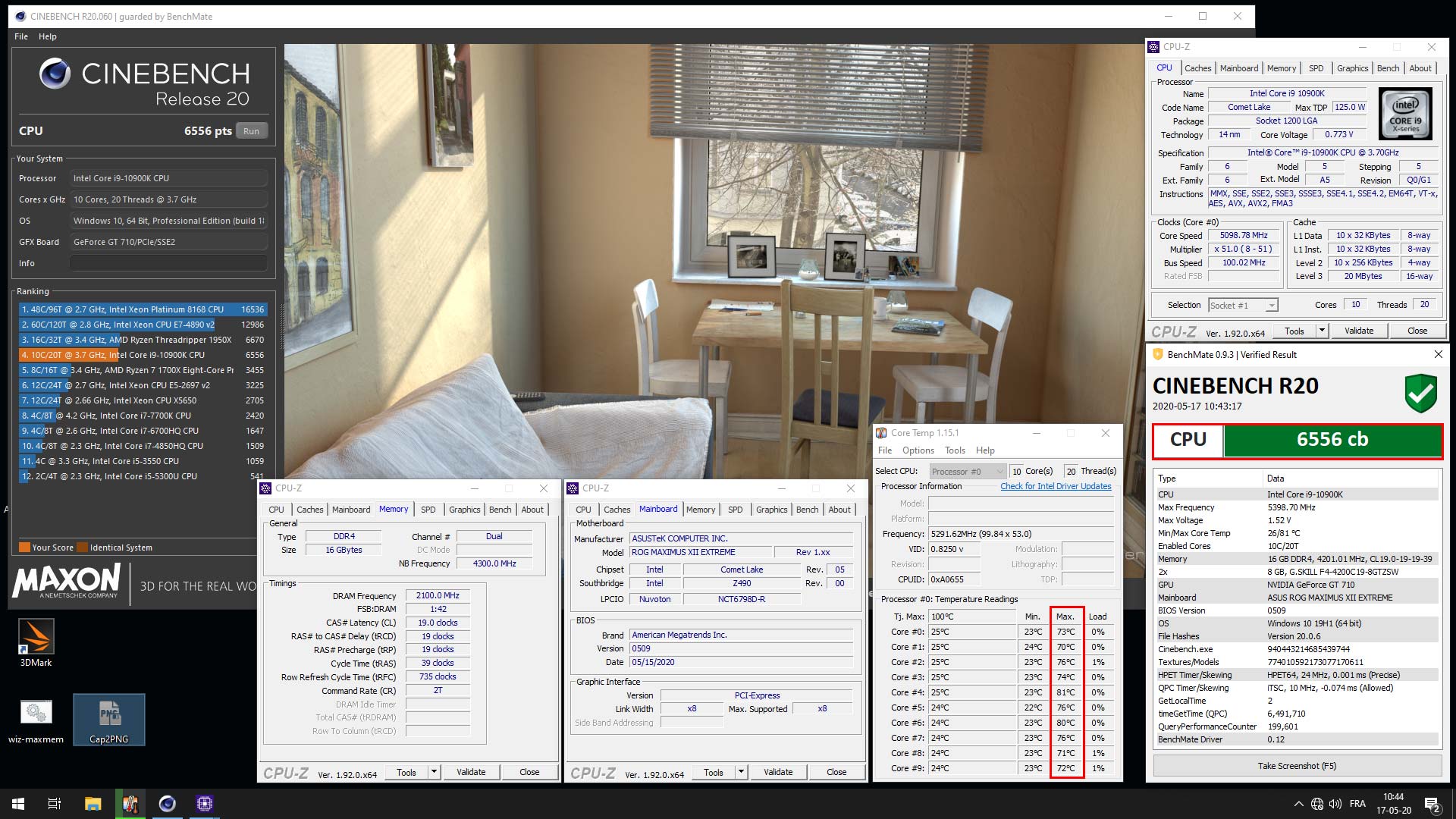Expand the Tools dropdown arrow in Memory CPU-Z
Image resolution: width=1456 pixels, height=819 pixels.
coord(434,772)
